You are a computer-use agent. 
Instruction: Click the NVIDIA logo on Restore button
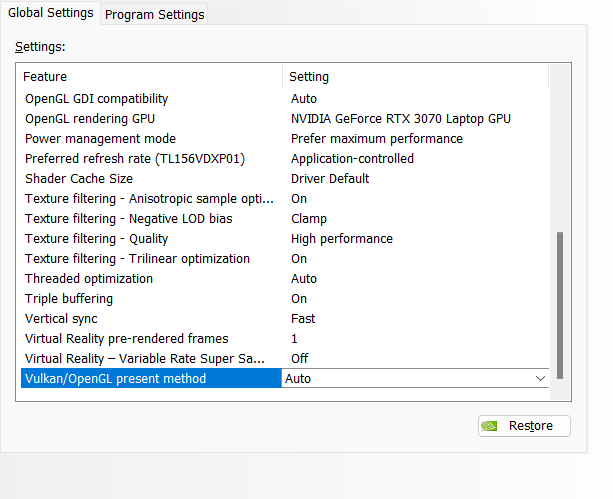[x=489, y=426]
